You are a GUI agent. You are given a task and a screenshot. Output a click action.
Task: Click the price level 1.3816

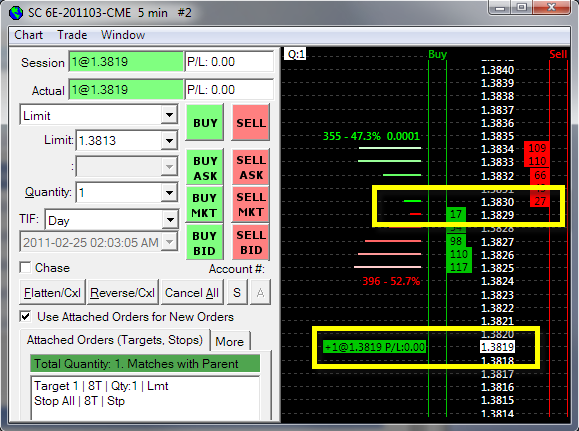[x=497, y=387]
